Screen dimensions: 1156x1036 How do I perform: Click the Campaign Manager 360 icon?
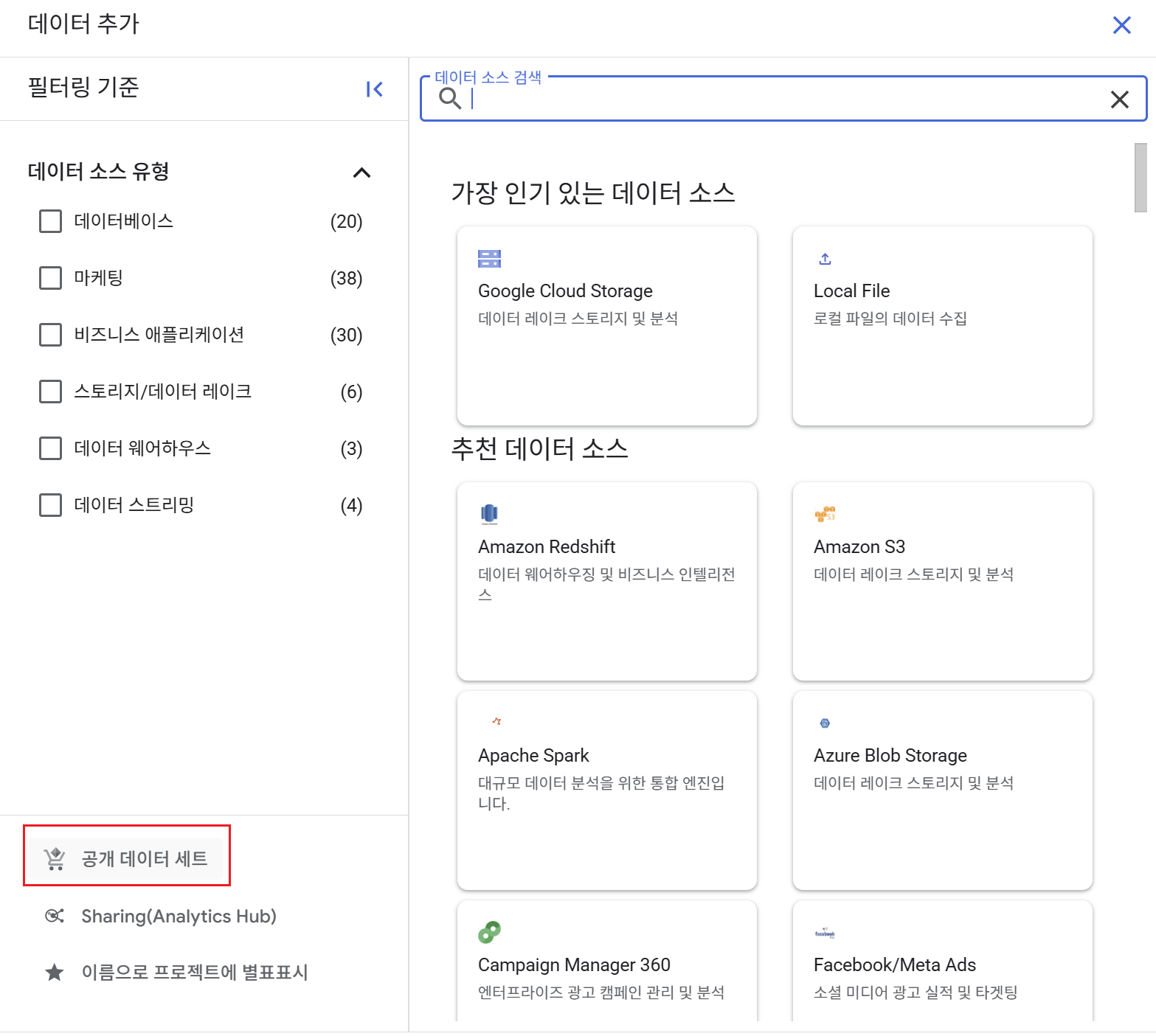tap(489, 932)
